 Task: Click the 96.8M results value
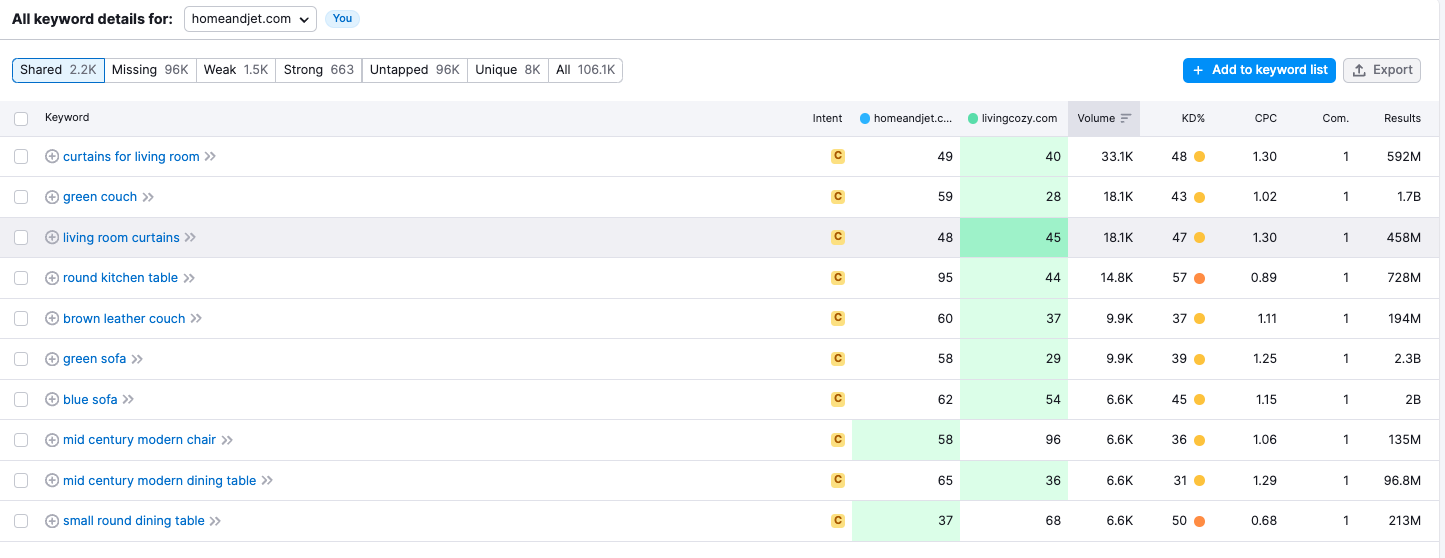point(1402,481)
